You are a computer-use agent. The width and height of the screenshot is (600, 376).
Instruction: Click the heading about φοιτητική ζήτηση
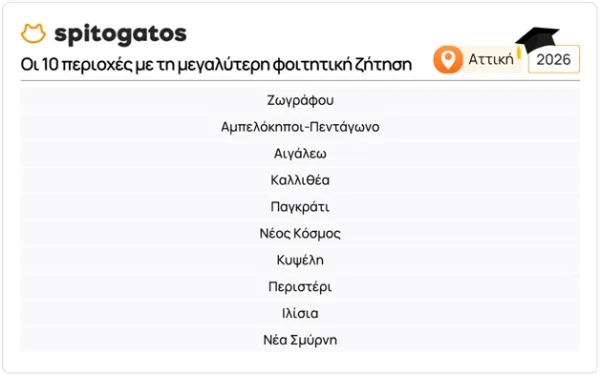click(216, 64)
